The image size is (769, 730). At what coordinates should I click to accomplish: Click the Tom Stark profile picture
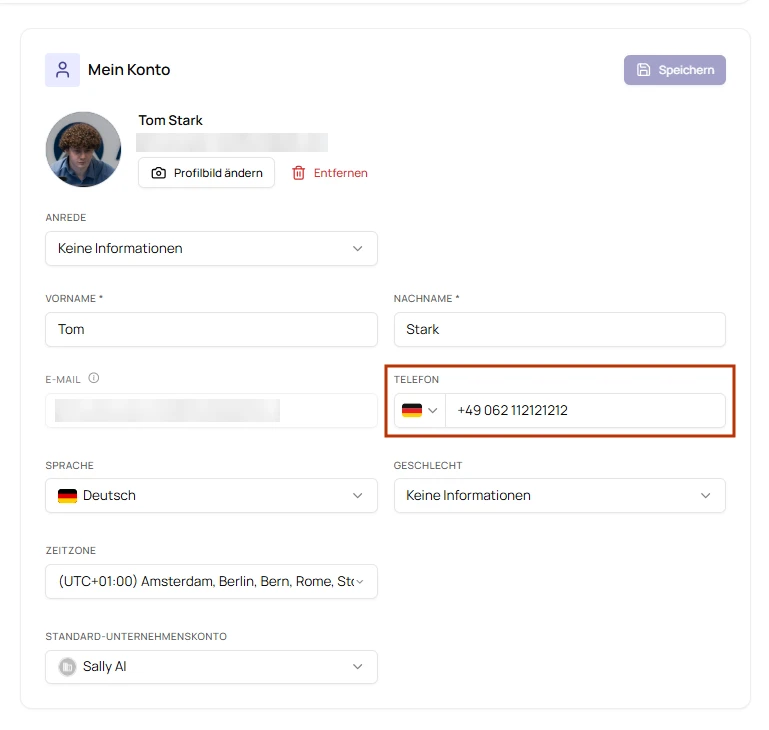click(x=83, y=150)
